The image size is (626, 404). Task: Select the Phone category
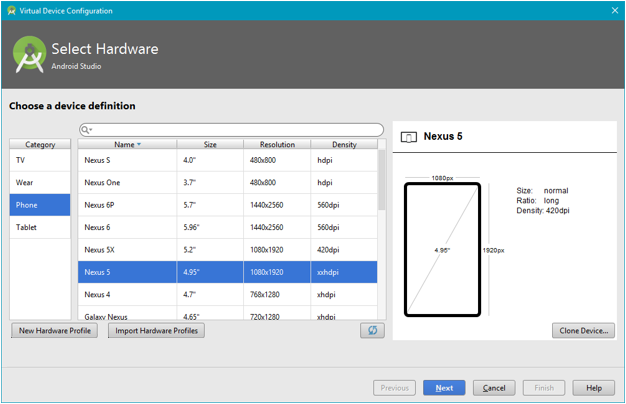pyautogui.click(x=40, y=205)
